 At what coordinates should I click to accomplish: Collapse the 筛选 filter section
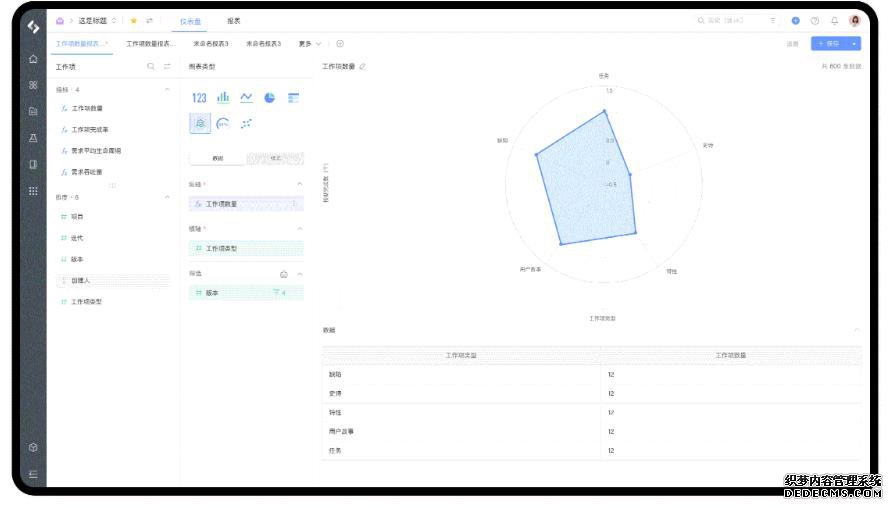click(300, 274)
